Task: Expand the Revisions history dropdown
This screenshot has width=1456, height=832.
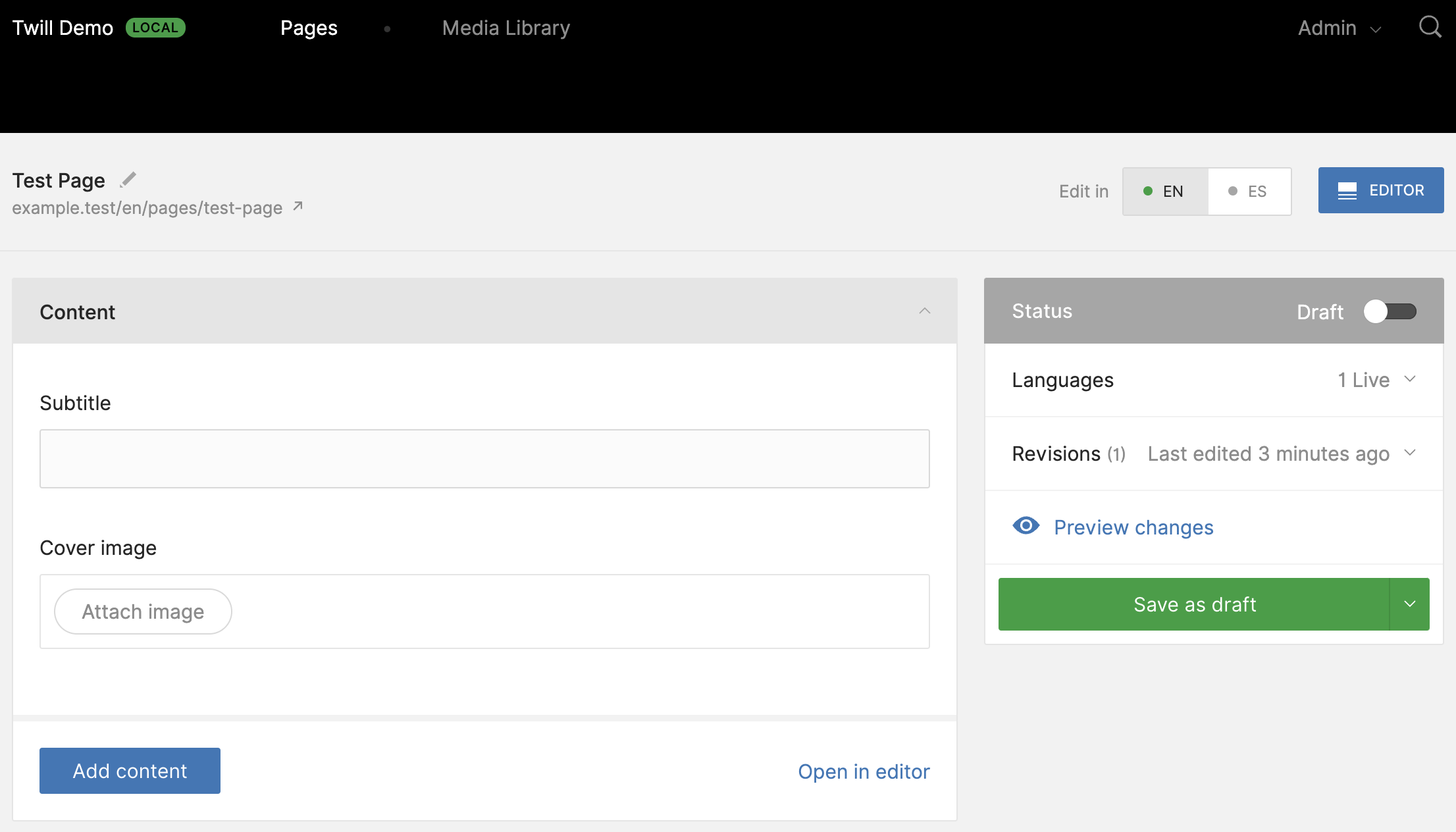Action: click(1414, 453)
